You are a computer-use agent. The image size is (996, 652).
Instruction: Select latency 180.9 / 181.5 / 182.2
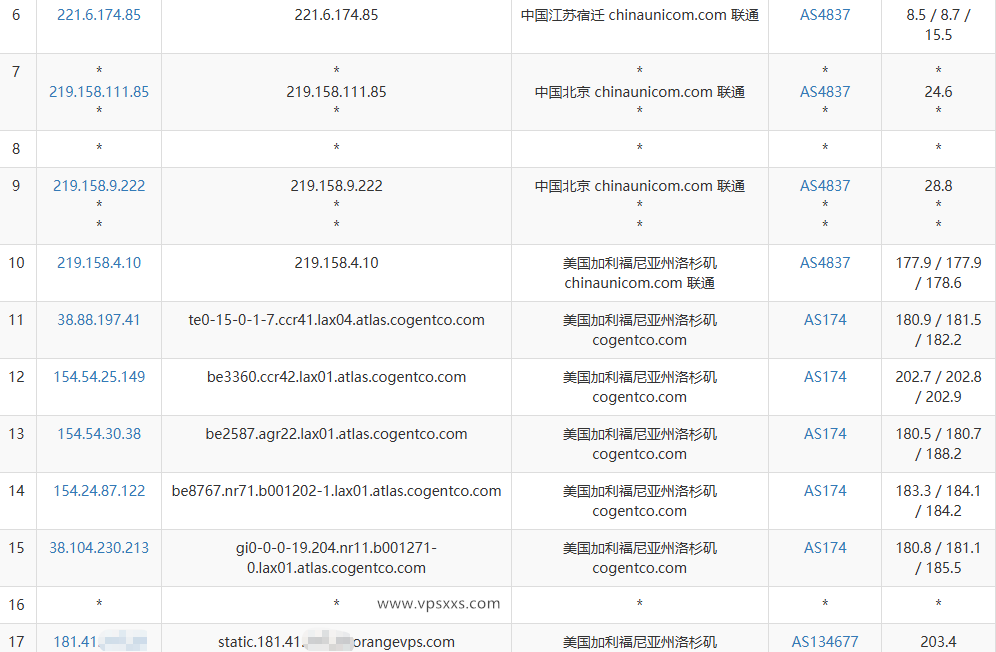point(938,330)
